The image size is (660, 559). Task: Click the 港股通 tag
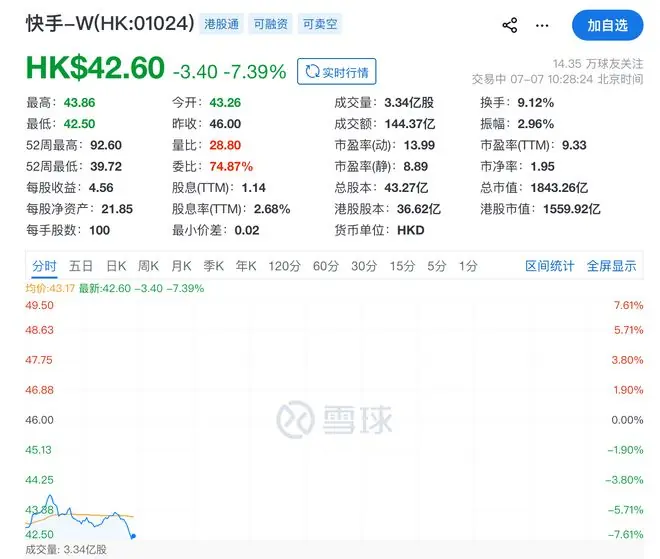pos(221,24)
